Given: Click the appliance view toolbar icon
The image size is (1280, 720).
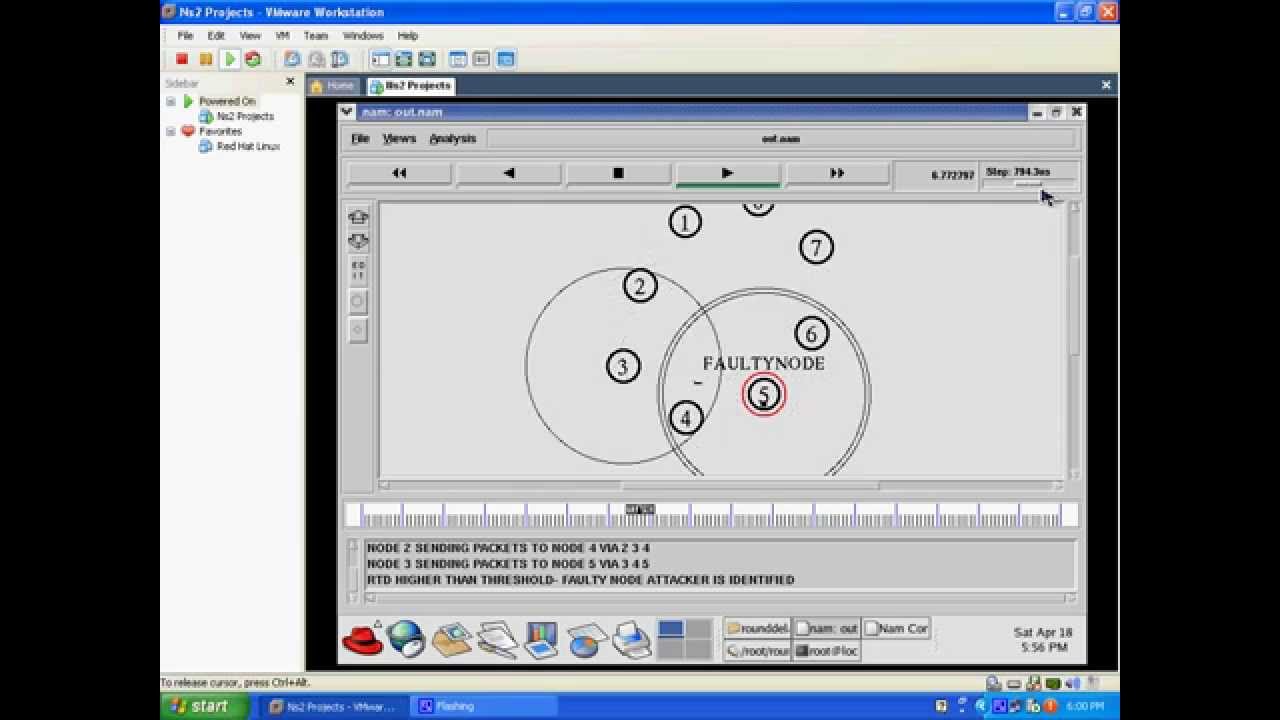Looking at the screenshot, I should 481,59.
